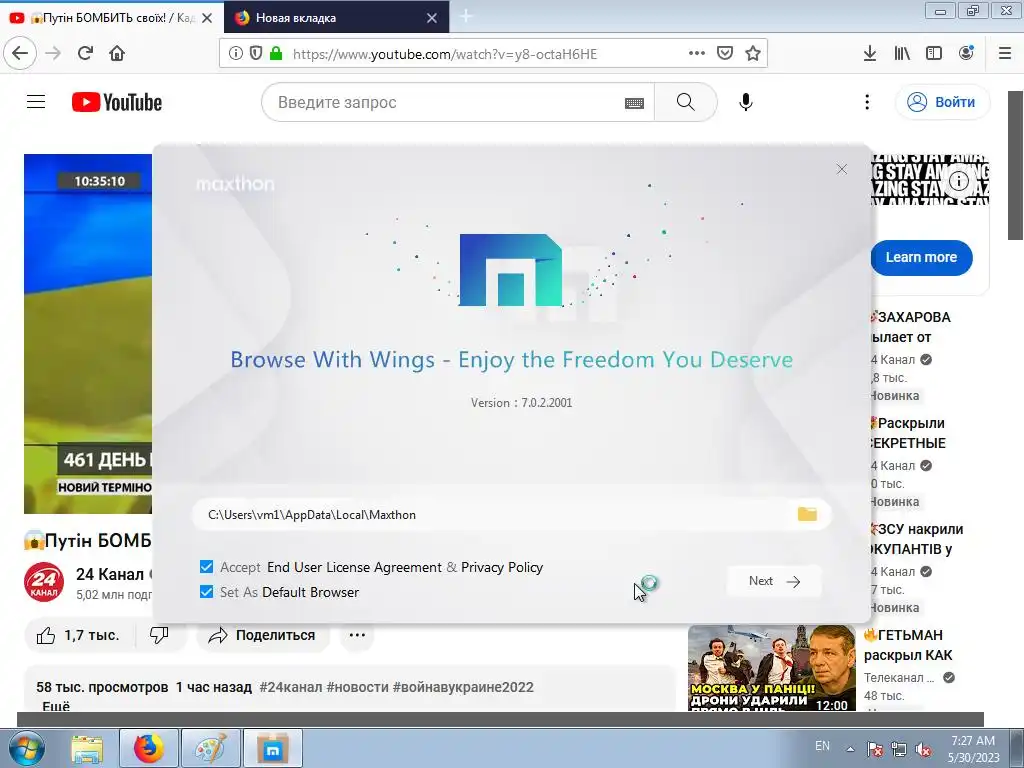Click #новости hashtag

click(357, 687)
